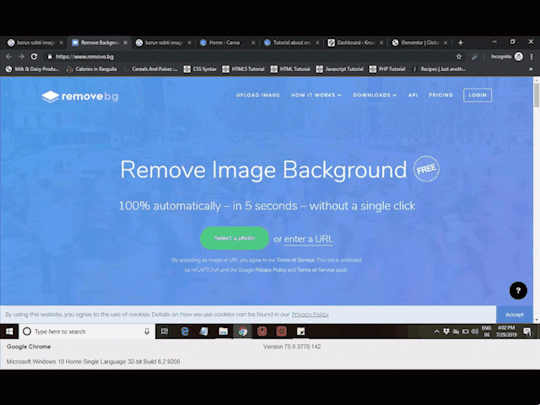Close the Home - Canva tab
Image resolution: width=540 pixels, height=405 pixels.
(253, 43)
